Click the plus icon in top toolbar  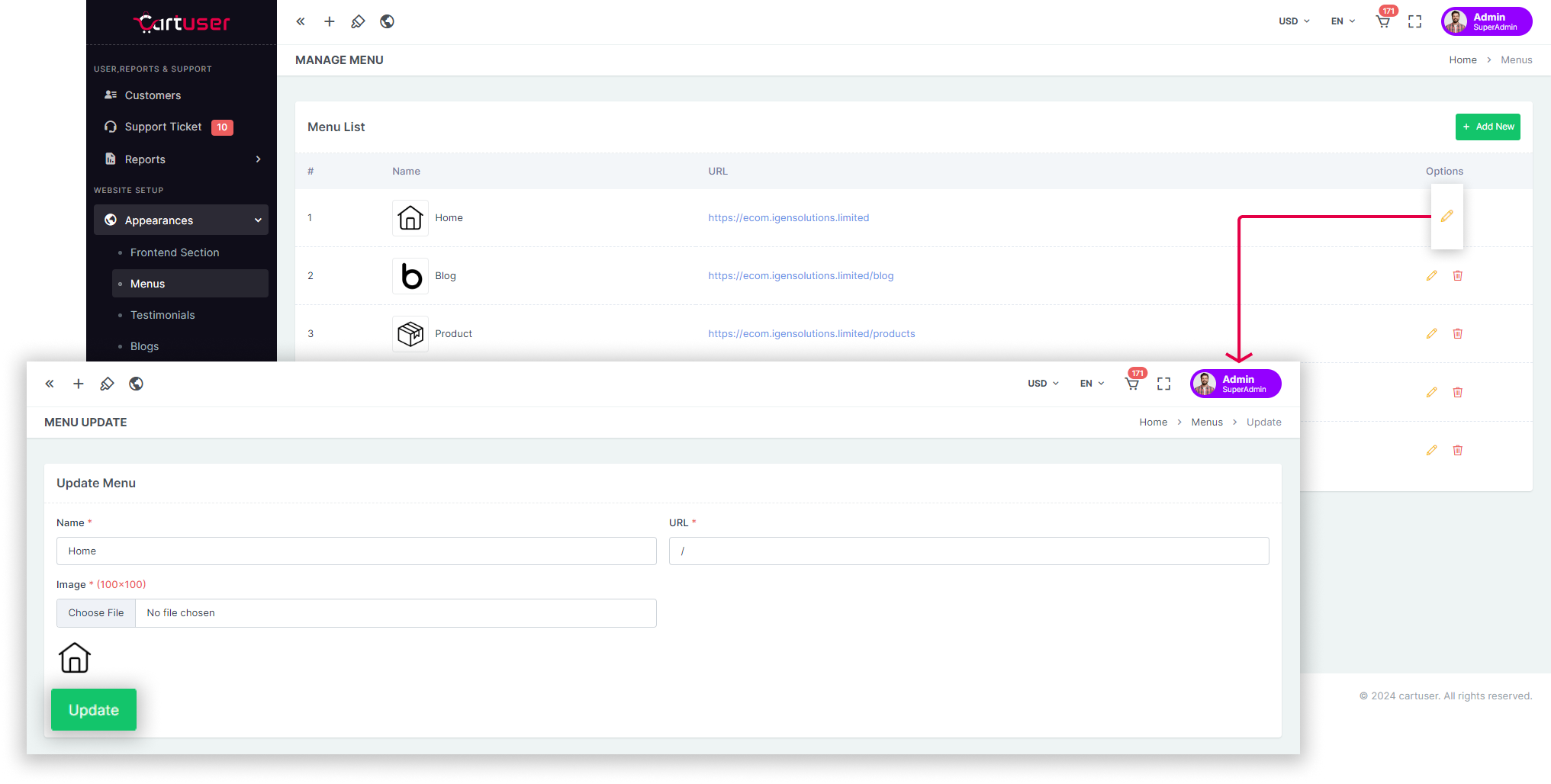tap(329, 21)
